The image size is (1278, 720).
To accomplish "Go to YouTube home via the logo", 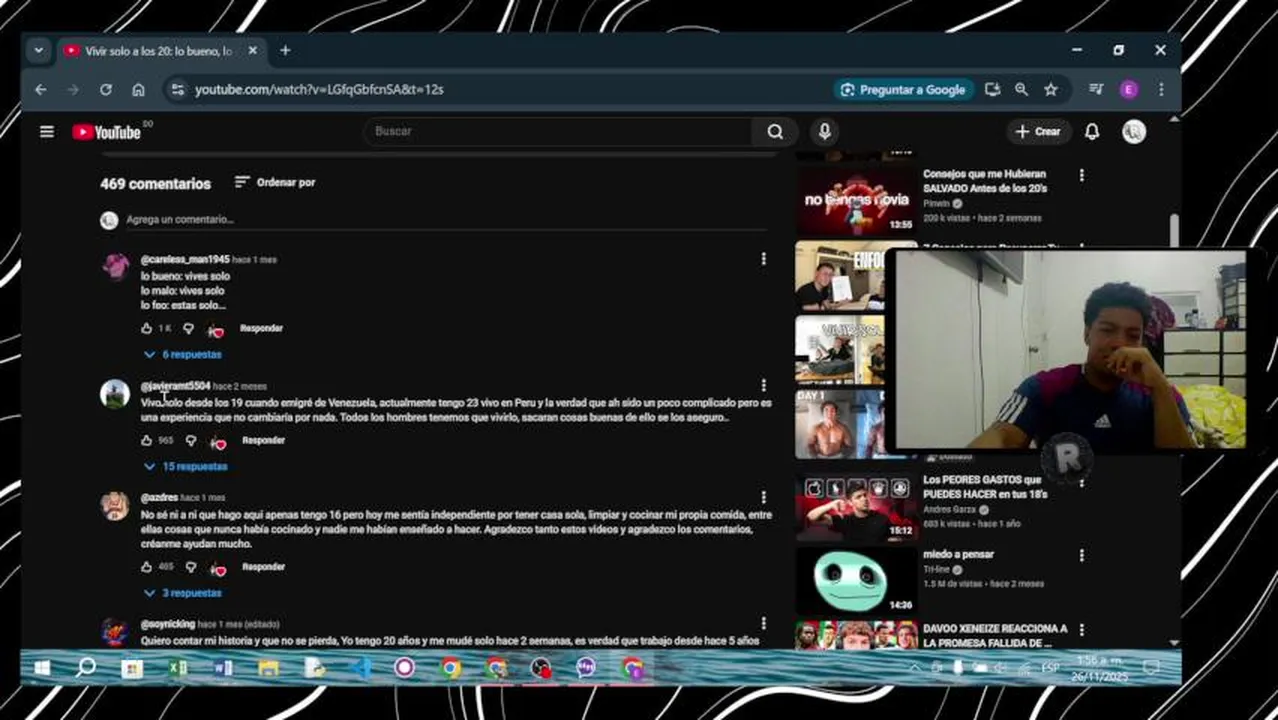I will pos(106,132).
